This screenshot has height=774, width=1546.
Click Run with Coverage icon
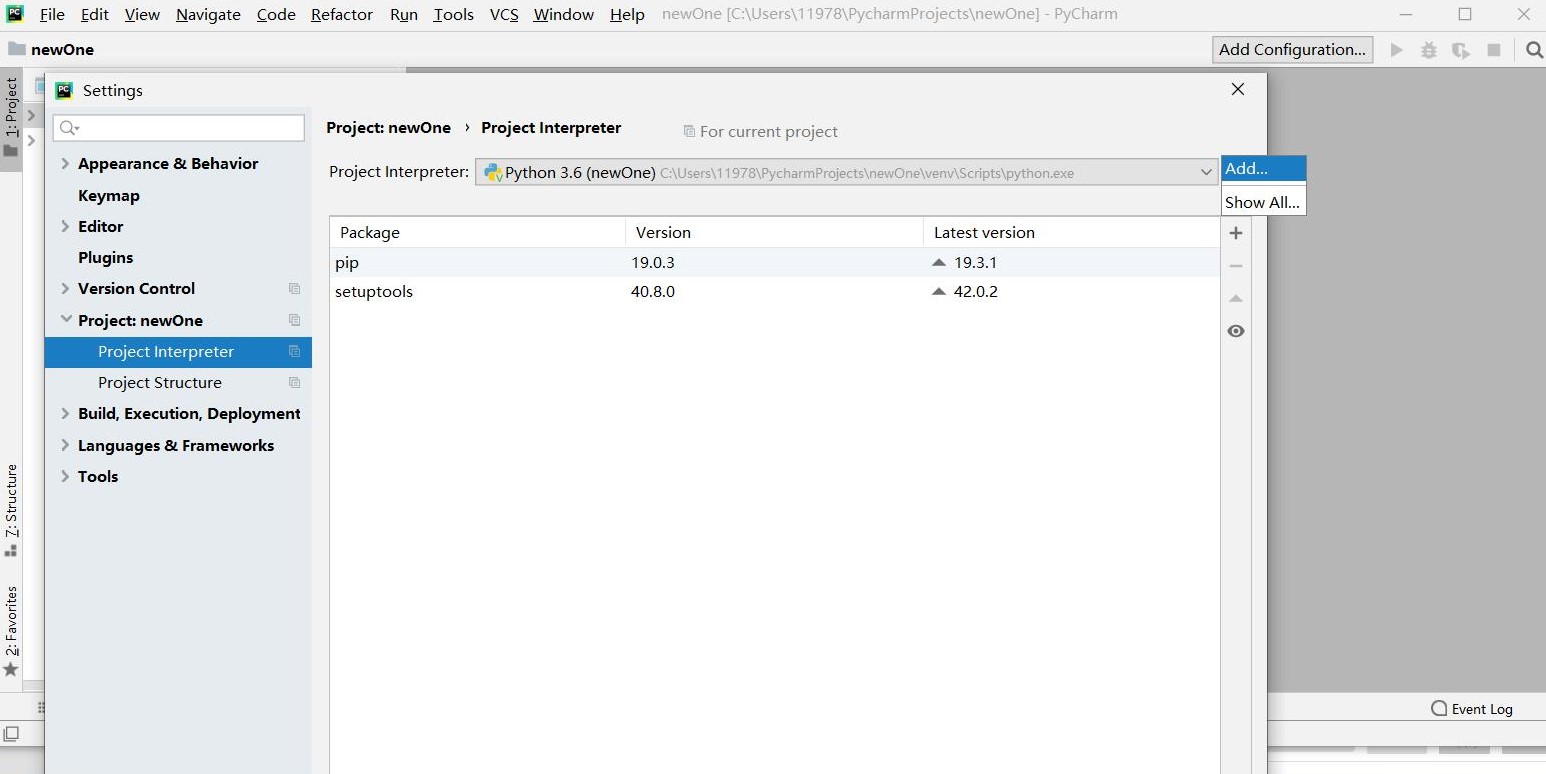1461,50
